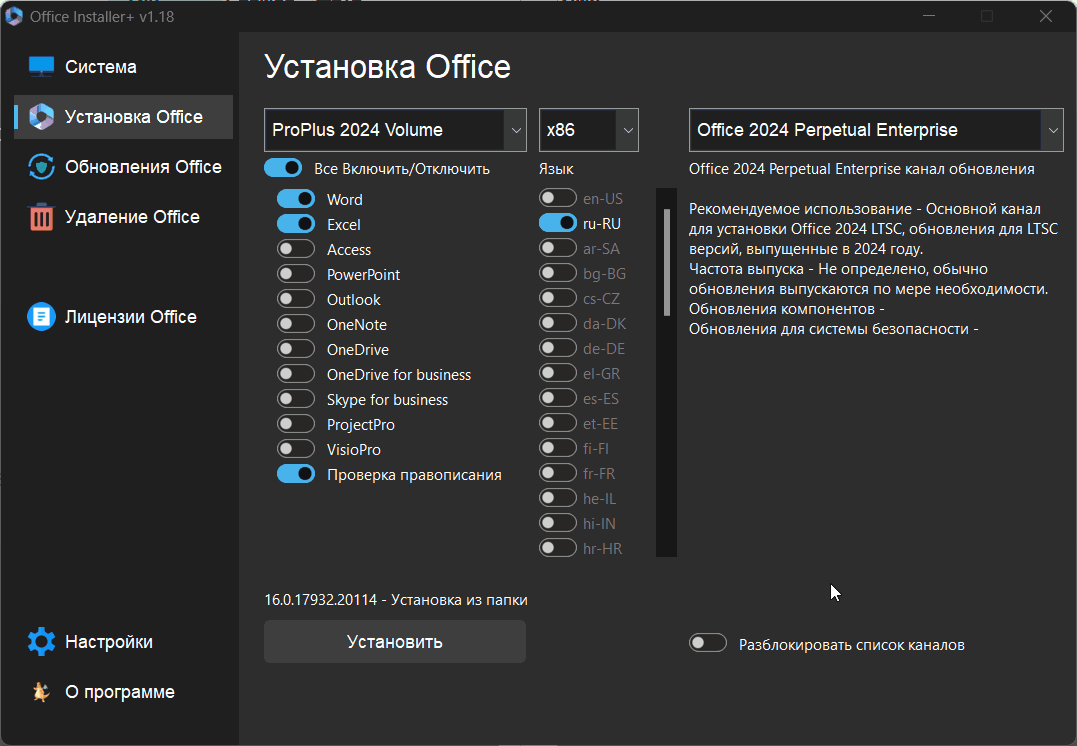Enable OneDrive for business toggle

pyautogui.click(x=296, y=374)
